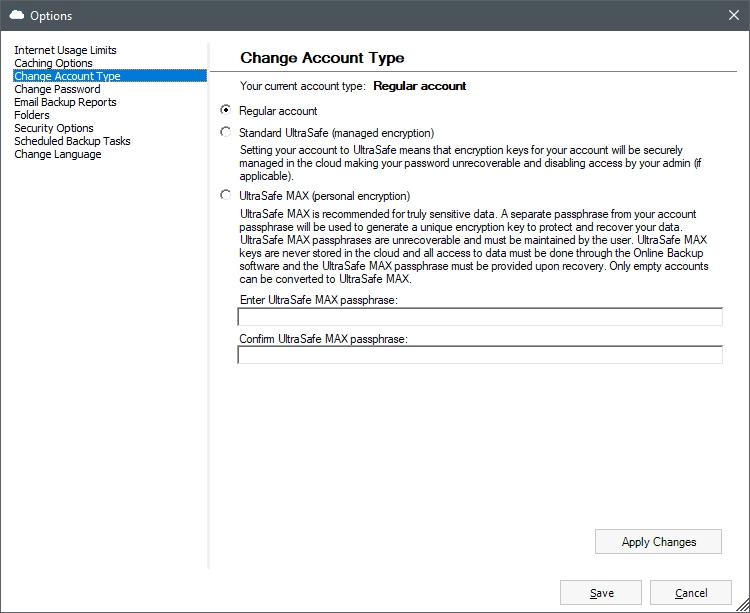Viewport: 750px width, 613px height.
Task: Open Caching Options page
Action: click(x=53, y=63)
